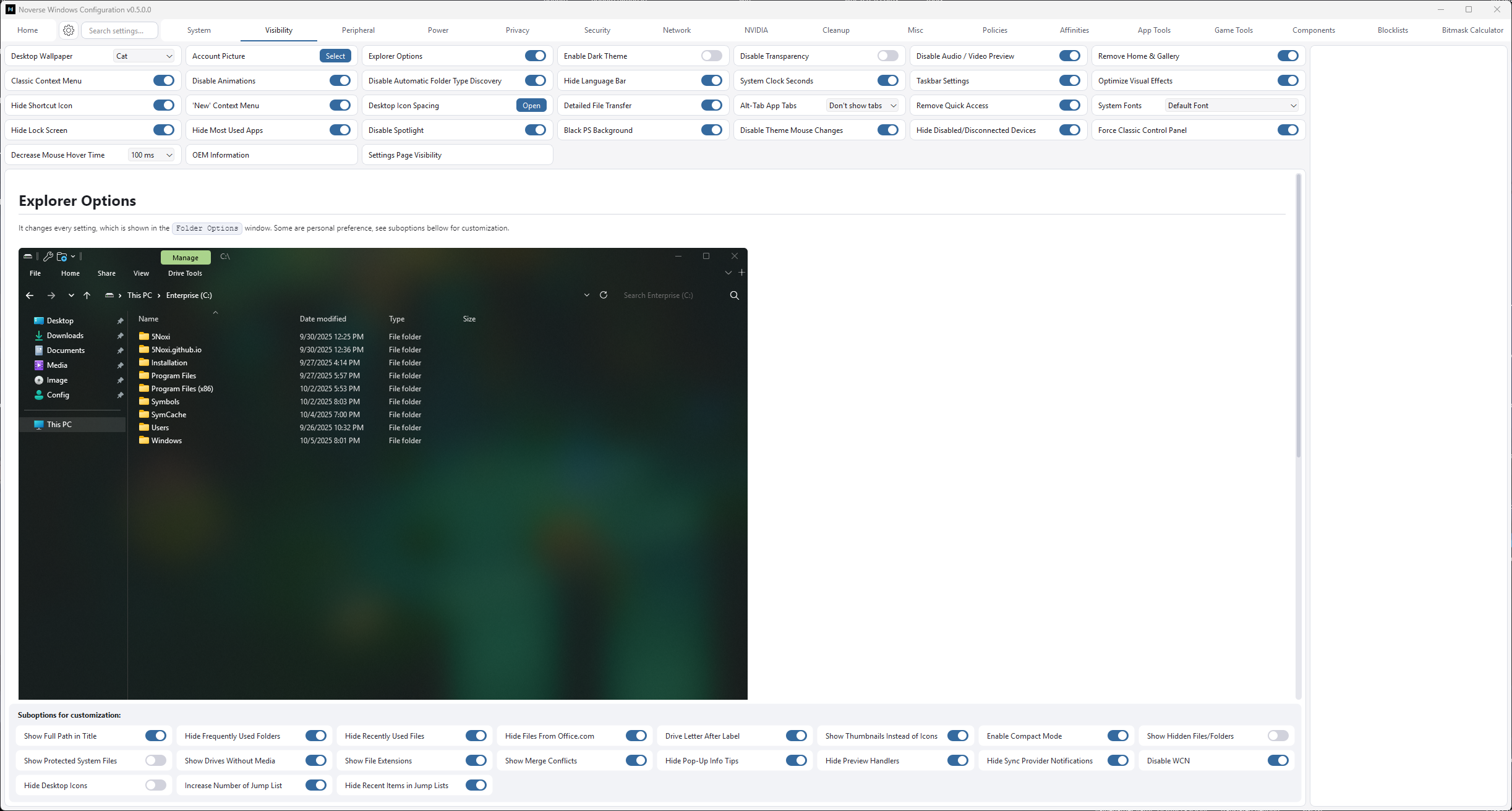Click the refresh icon in Explorer preview
1512x811 pixels.
pos(604,295)
